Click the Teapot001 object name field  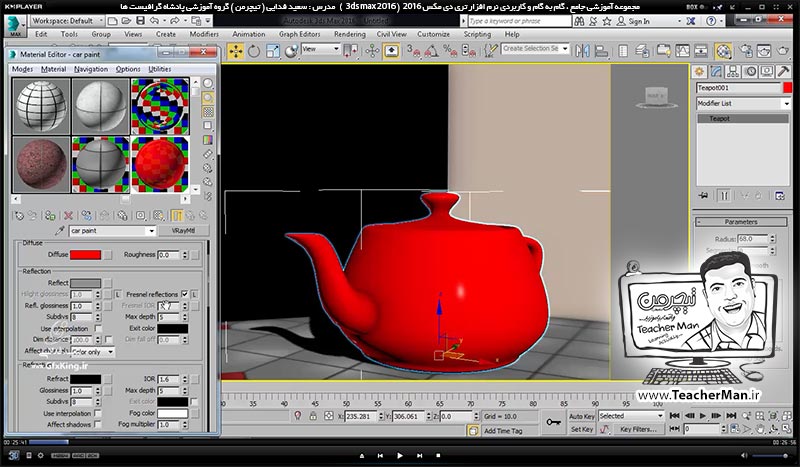point(739,88)
